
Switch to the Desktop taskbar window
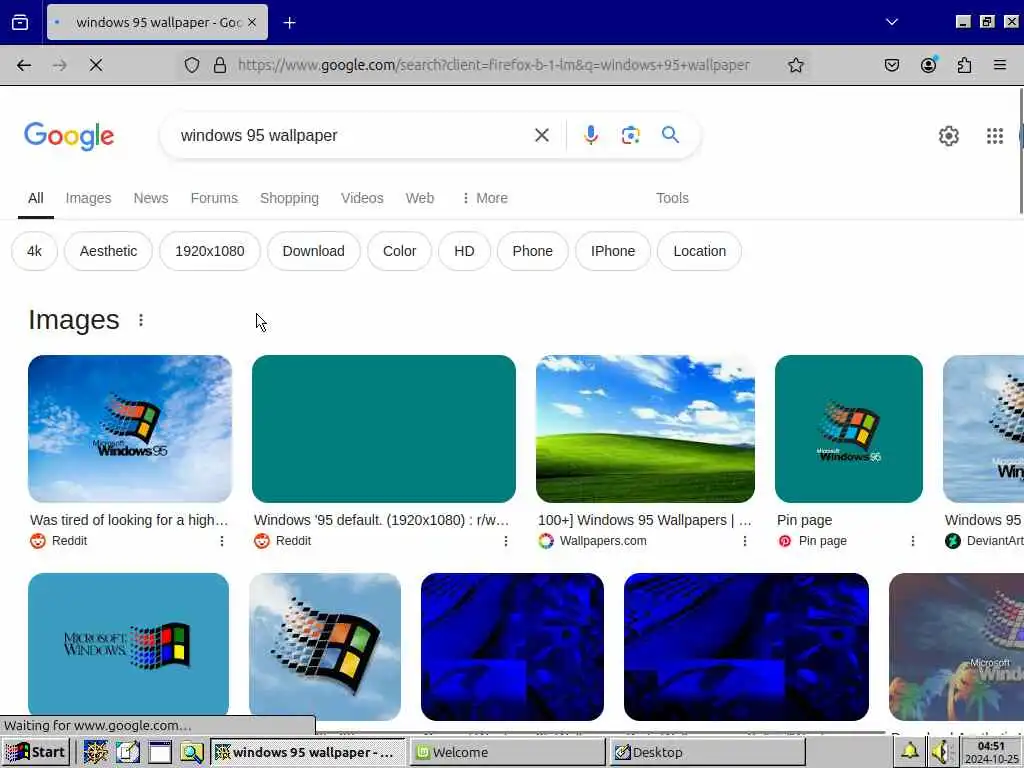(708, 752)
